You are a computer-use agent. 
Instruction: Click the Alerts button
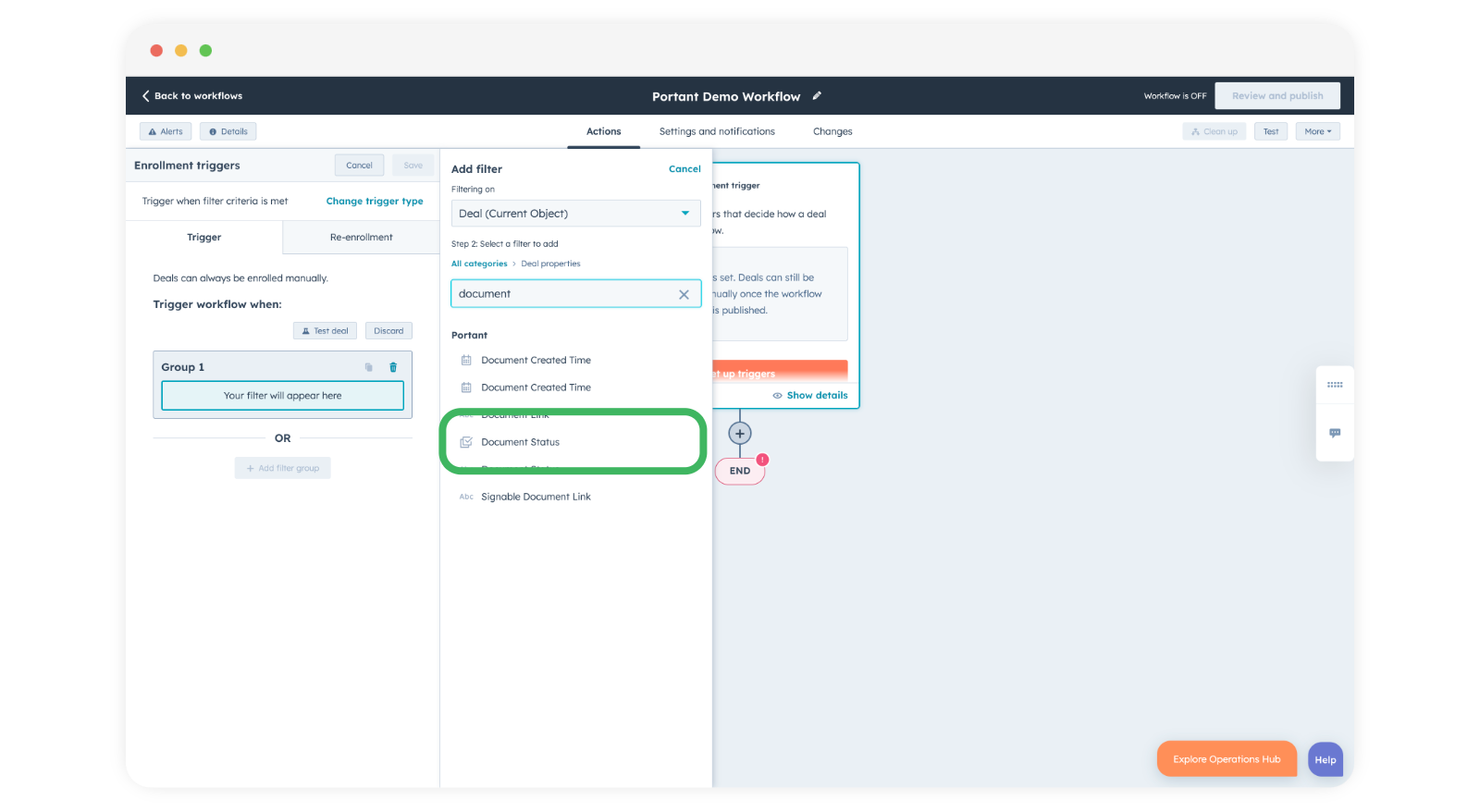[x=166, y=131]
